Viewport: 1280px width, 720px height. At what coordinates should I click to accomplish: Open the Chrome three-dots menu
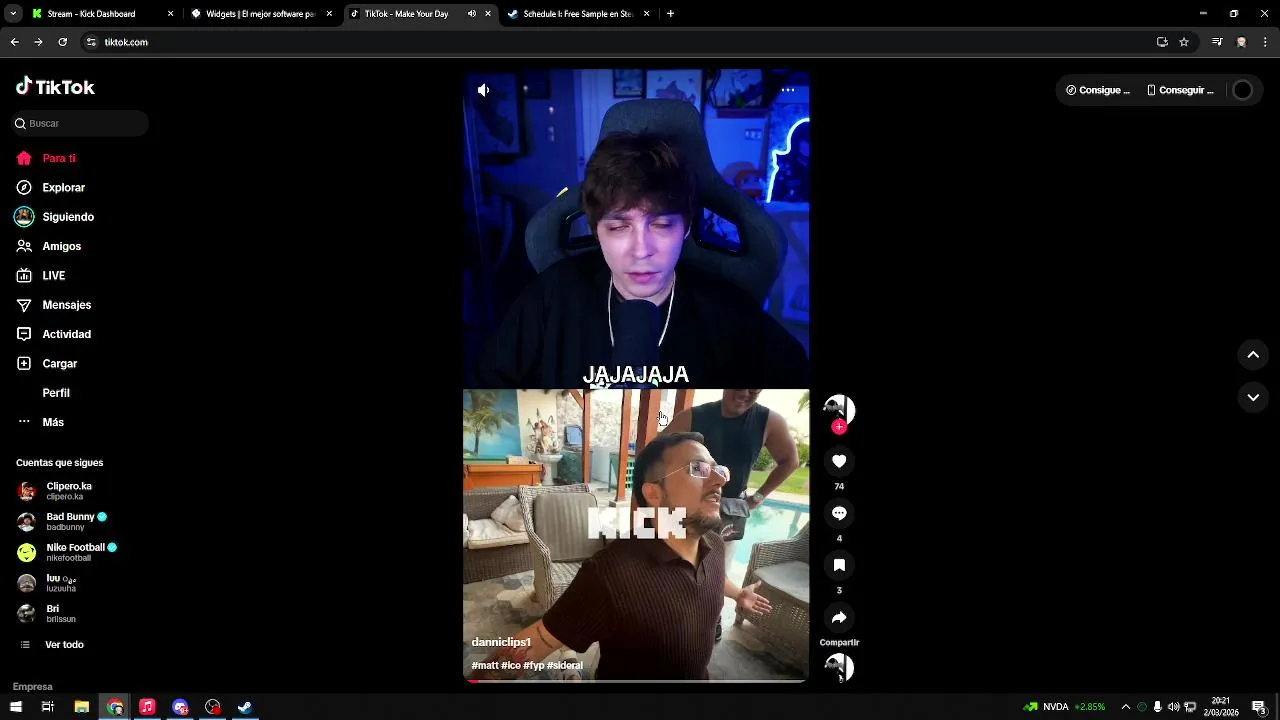(x=1265, y=42)
